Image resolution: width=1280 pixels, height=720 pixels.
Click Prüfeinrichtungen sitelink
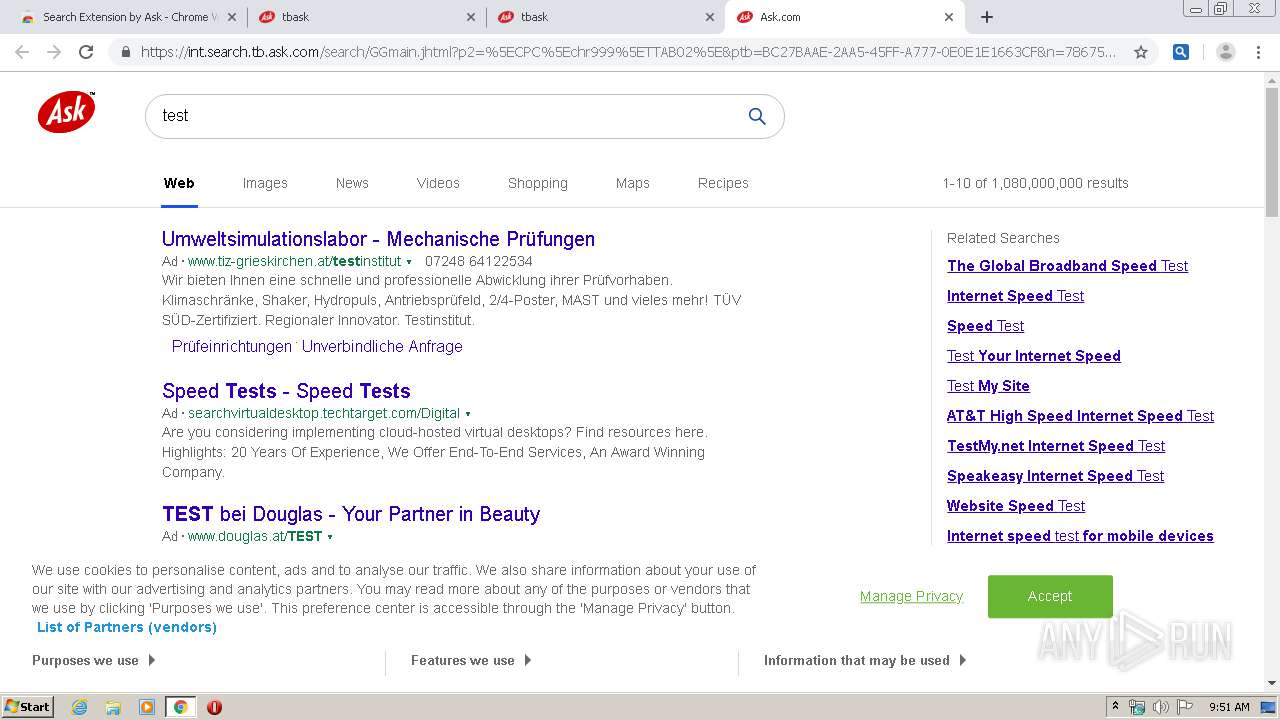tap(231, 346)
